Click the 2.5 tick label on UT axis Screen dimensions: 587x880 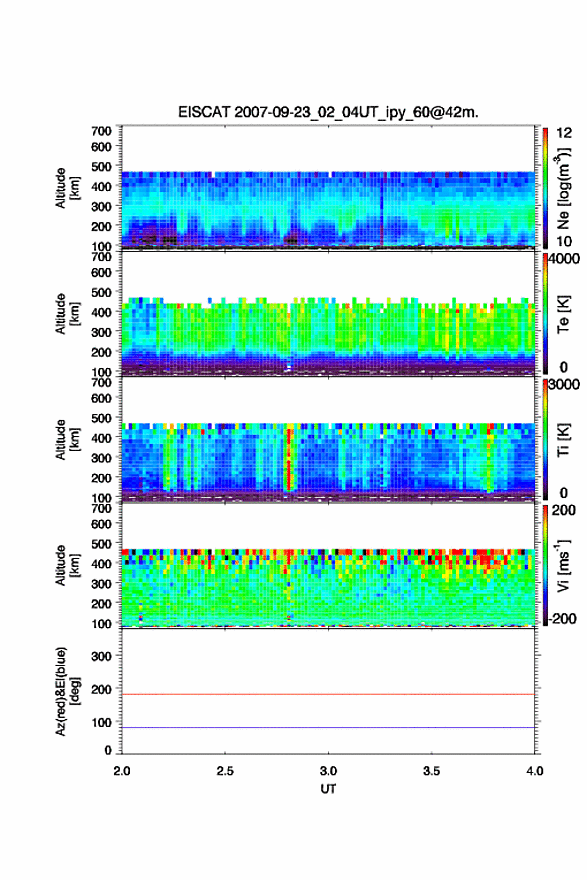(225, 771)
